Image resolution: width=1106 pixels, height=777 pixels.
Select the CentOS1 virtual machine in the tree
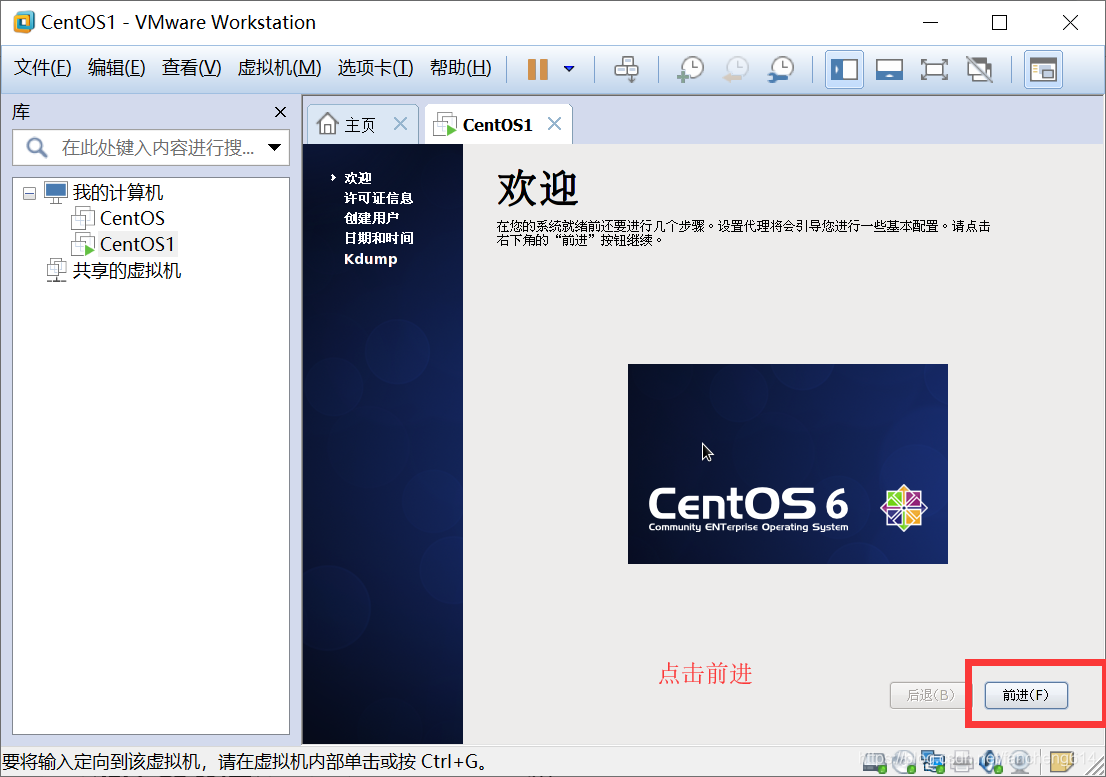point(137,244)
